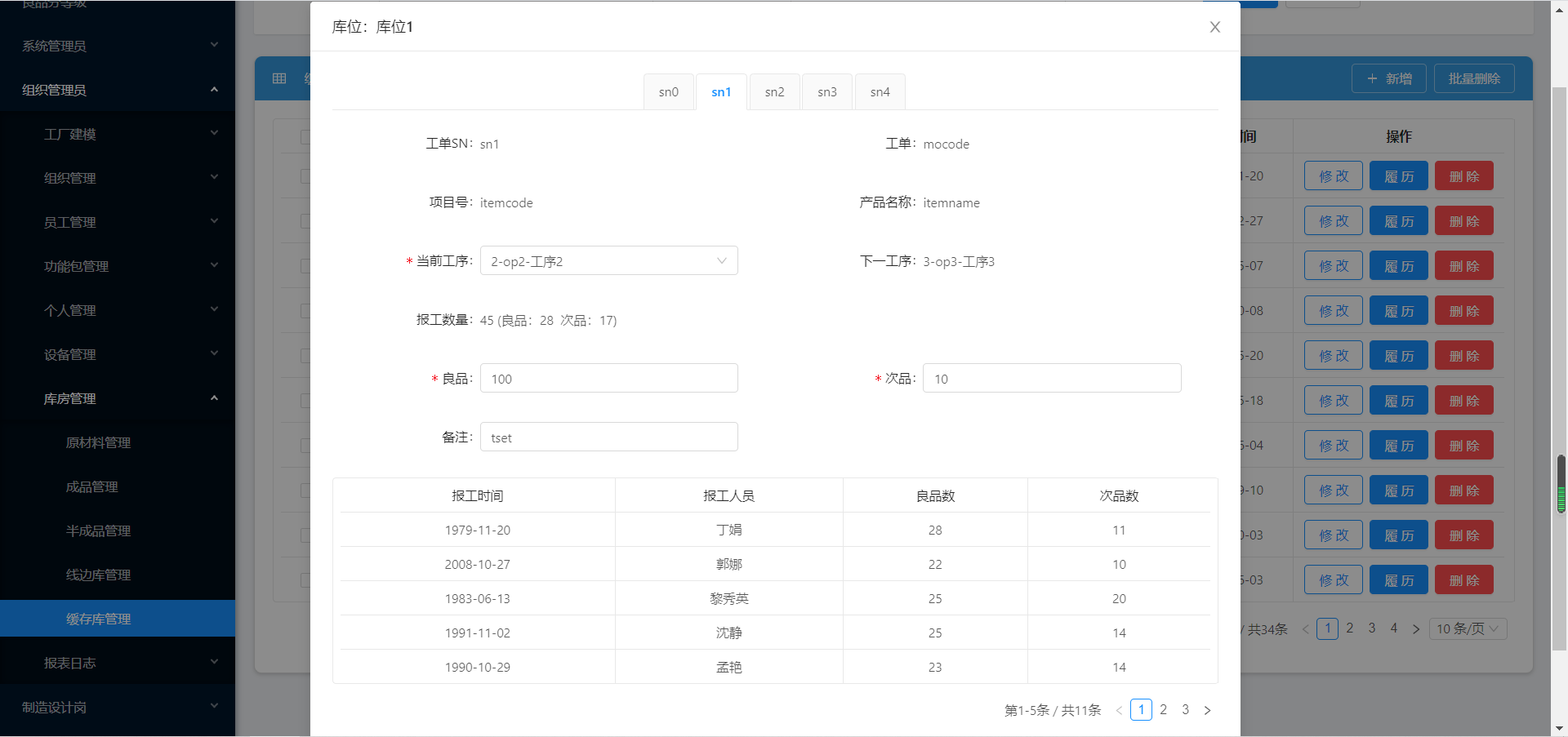Click next page arrow in background table

1416,628
